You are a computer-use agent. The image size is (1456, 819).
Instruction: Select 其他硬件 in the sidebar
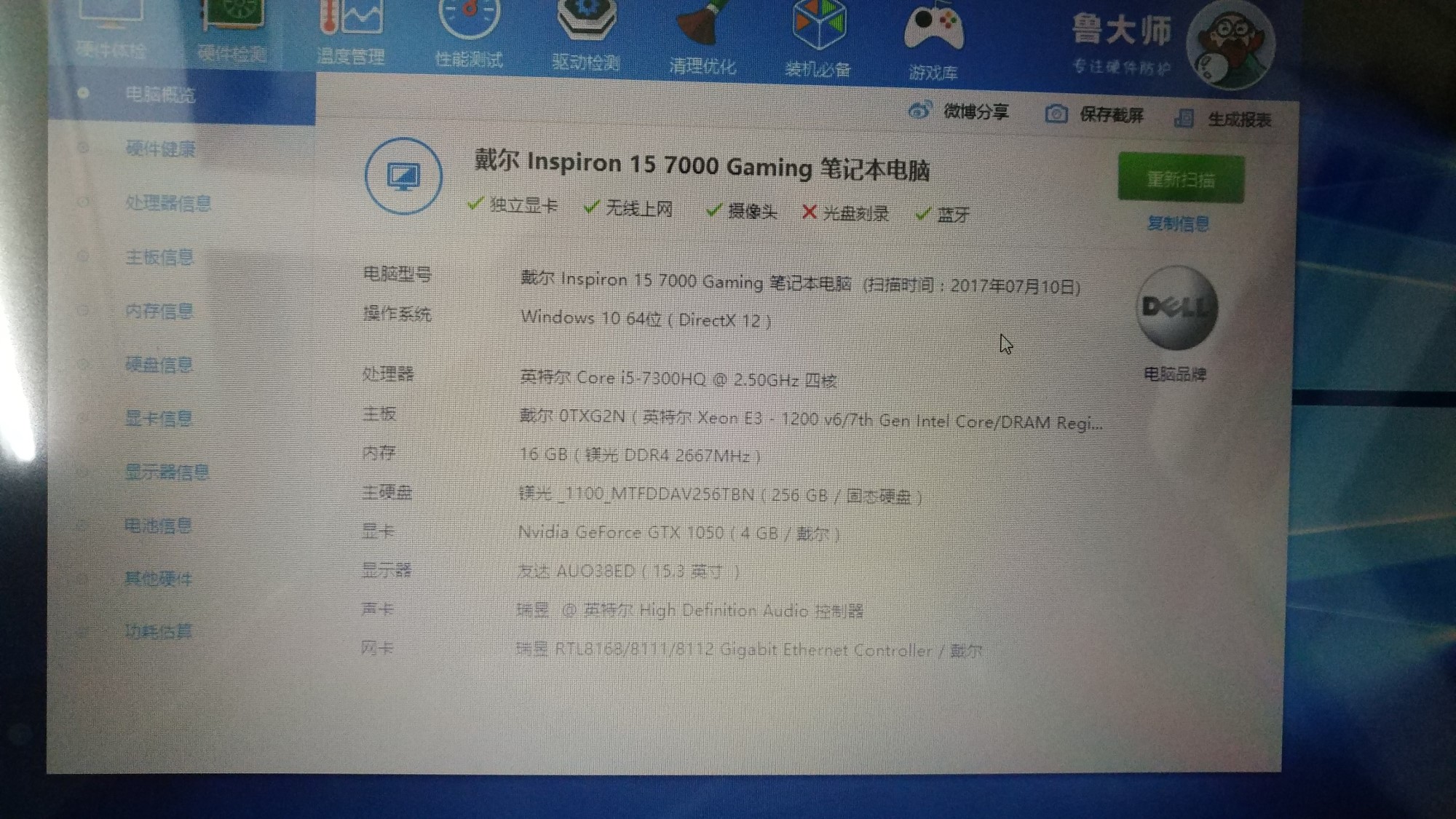(158, 578)
